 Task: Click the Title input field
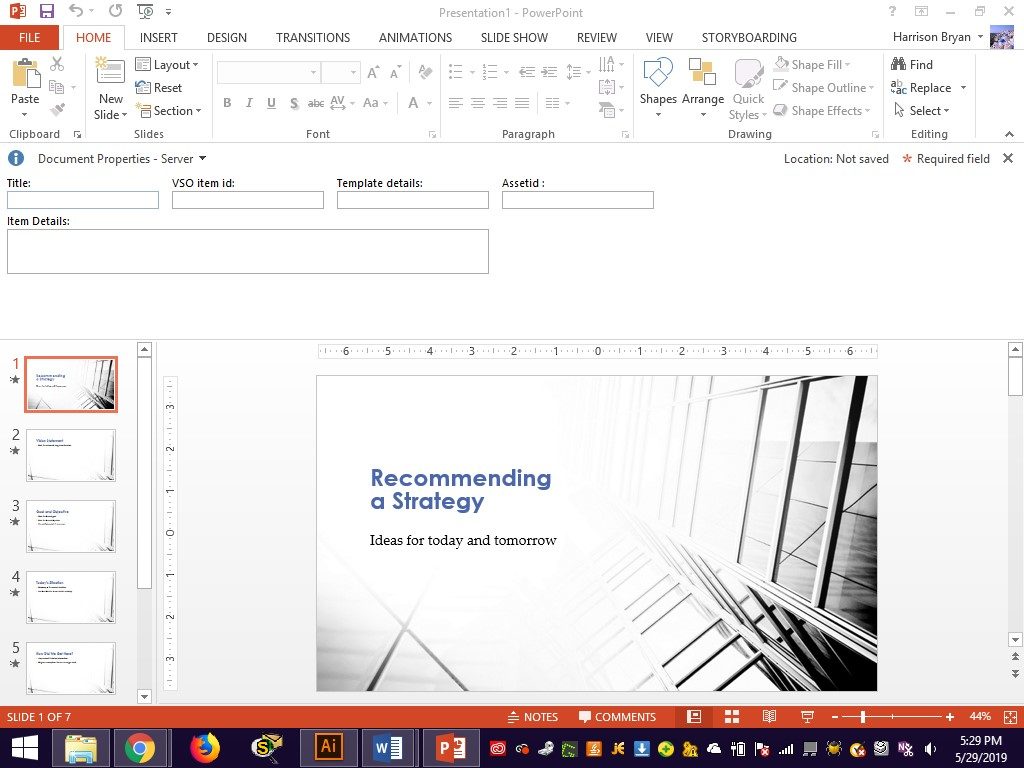pyautogui.click(x=83, y=200)
